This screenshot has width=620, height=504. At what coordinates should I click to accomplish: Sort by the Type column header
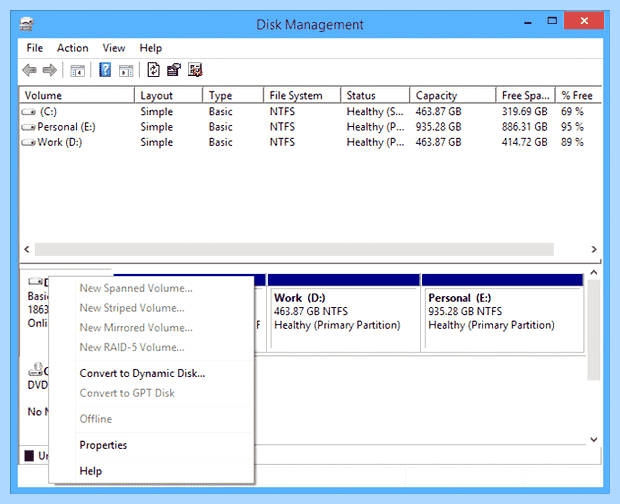233,95
